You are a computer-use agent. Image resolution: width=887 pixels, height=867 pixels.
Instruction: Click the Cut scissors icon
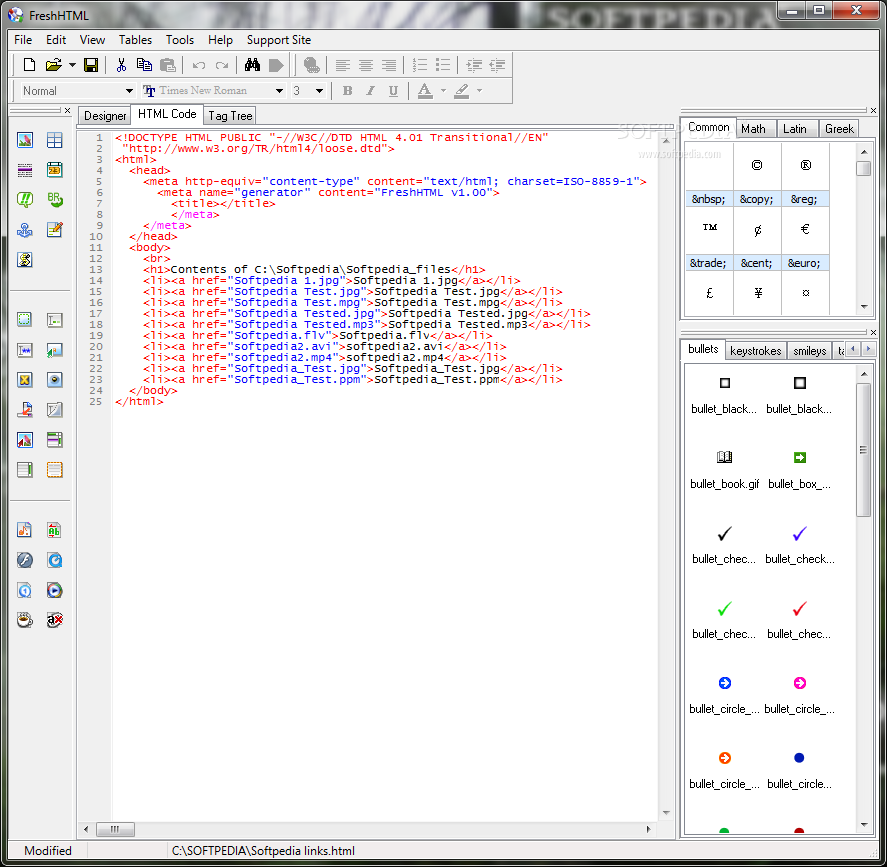click(121, 65)
